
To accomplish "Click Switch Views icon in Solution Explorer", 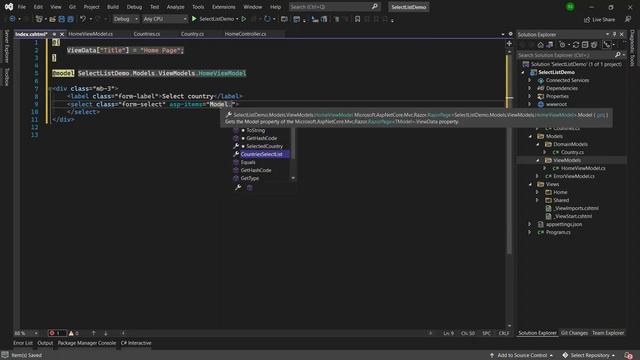I will tap(550, 45).
